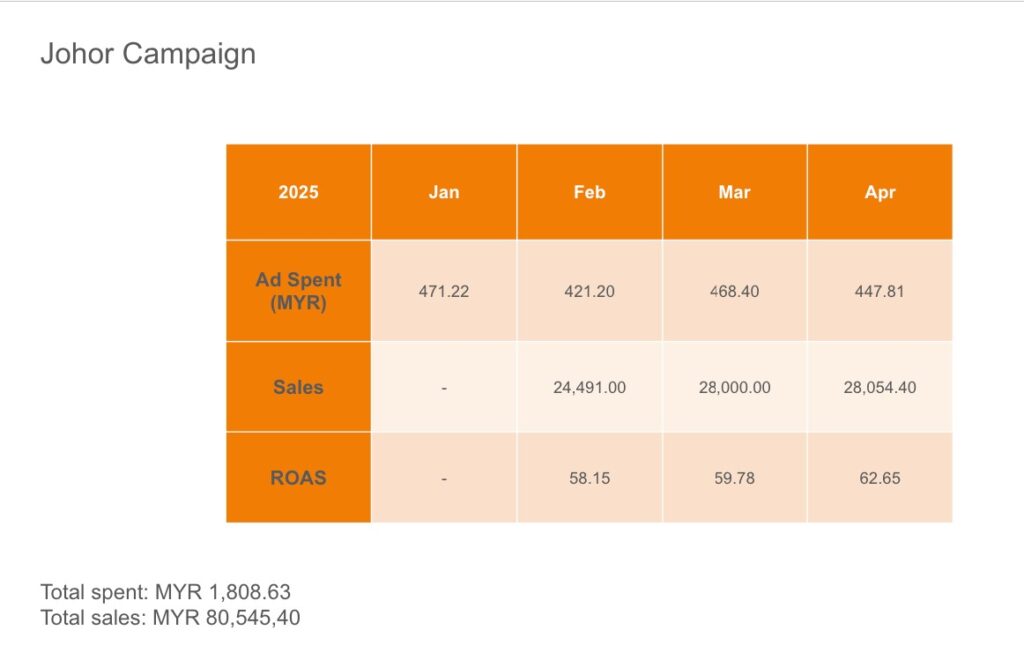The image size is (1024, 660).
Task: Select the 2025 header cell
Action: [x=298, y=192]
